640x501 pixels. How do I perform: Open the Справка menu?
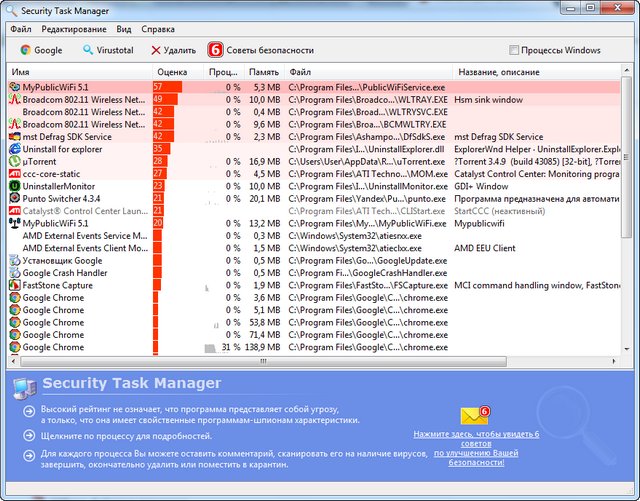[158, 29]
